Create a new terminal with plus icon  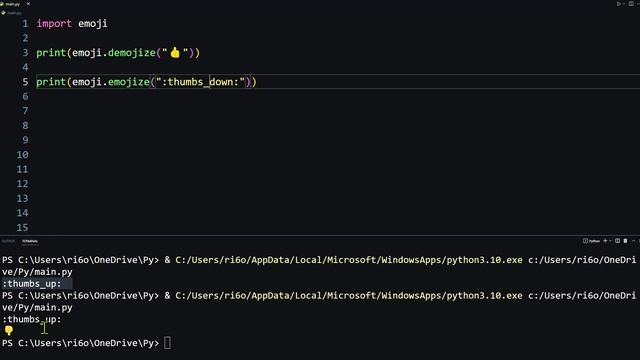click(x=605, y=241)
